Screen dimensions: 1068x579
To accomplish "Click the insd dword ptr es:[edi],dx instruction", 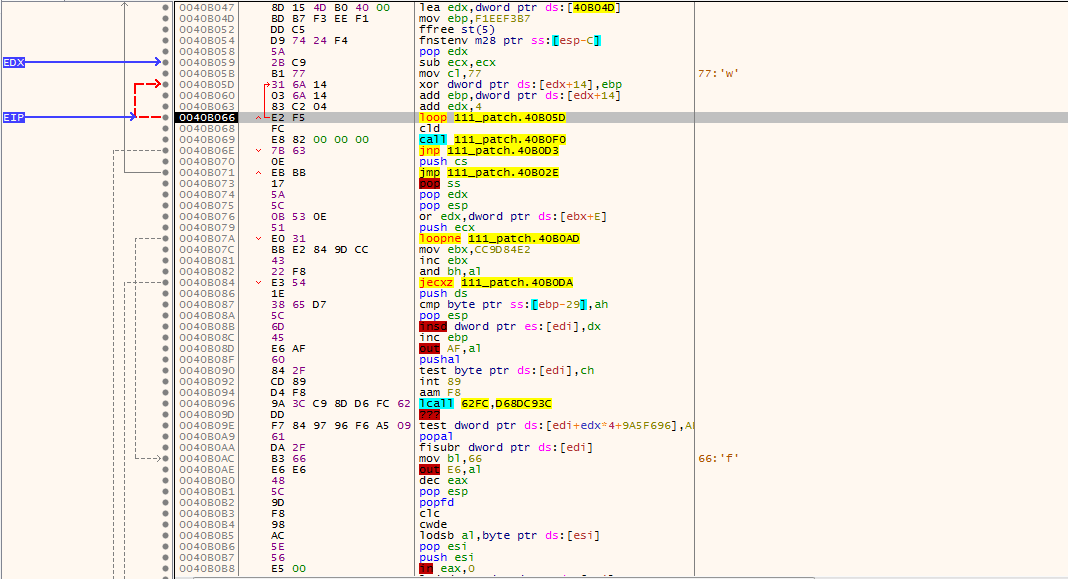I will tap(510, 326).
